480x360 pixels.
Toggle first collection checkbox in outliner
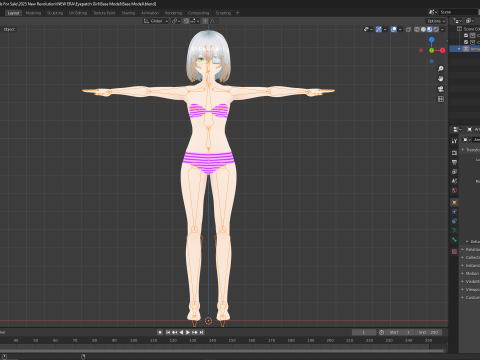click(x=466, y=35)
